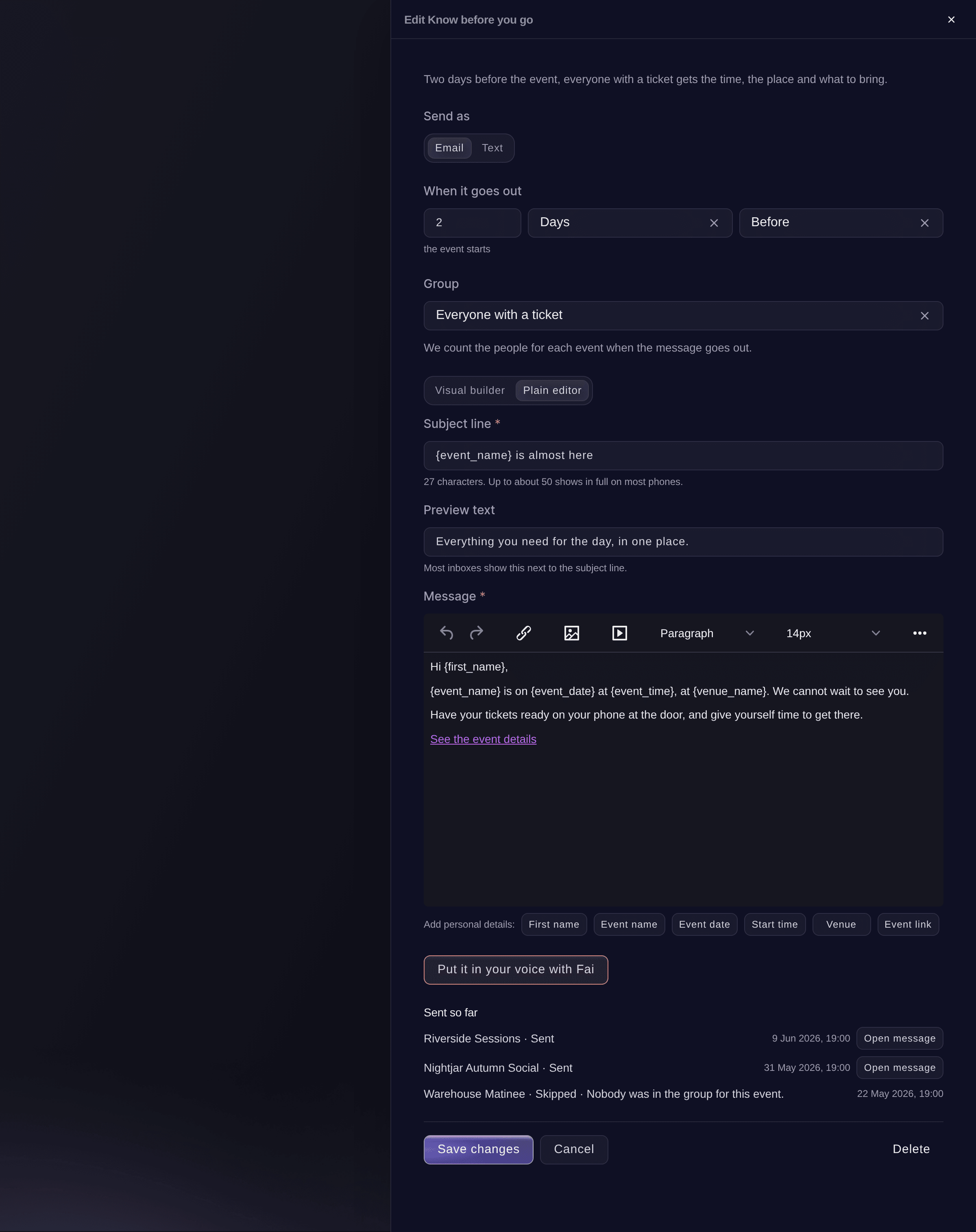Open more toolbar options (three dots)

coord(919,633)
